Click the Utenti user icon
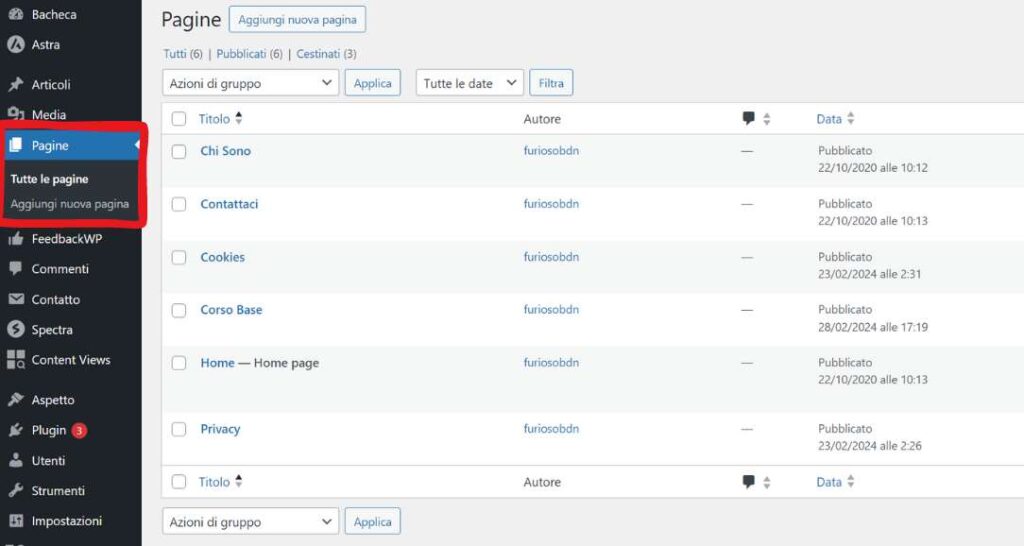Screen dimensions: 1024x546 click(16, 460)
